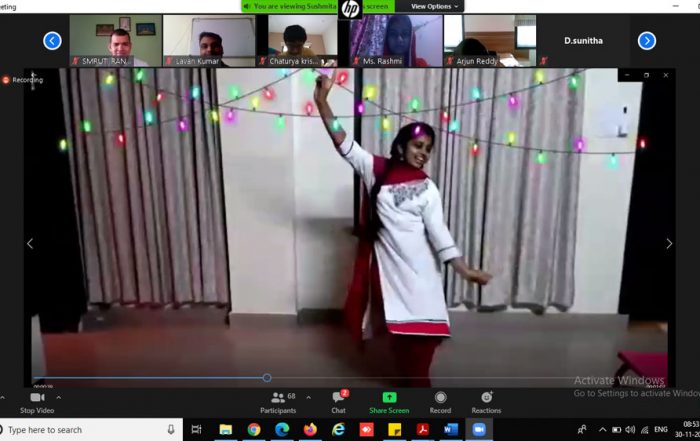Viewport: 700px width, 441px height.
Task: Open Sticky Notes from the taskbar
Action: click(x=395, y=429)
